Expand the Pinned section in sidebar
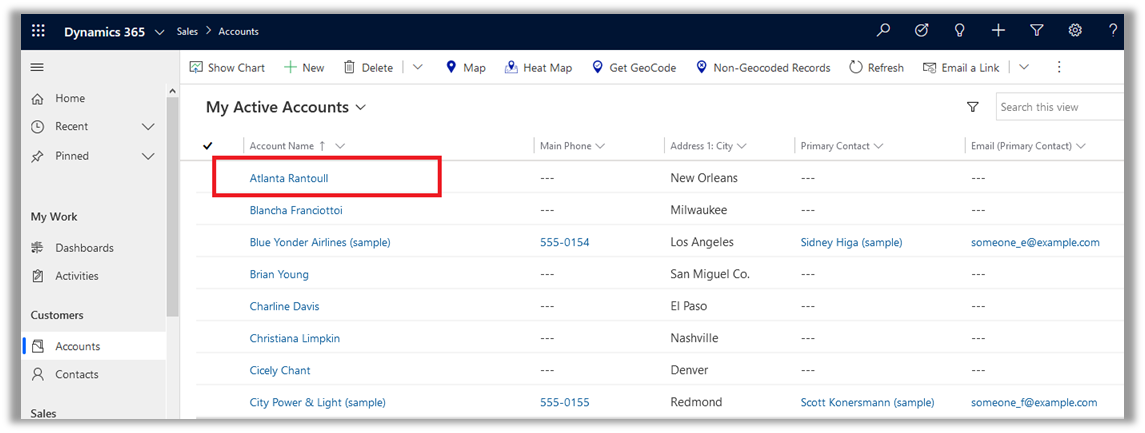 point(148,156)
